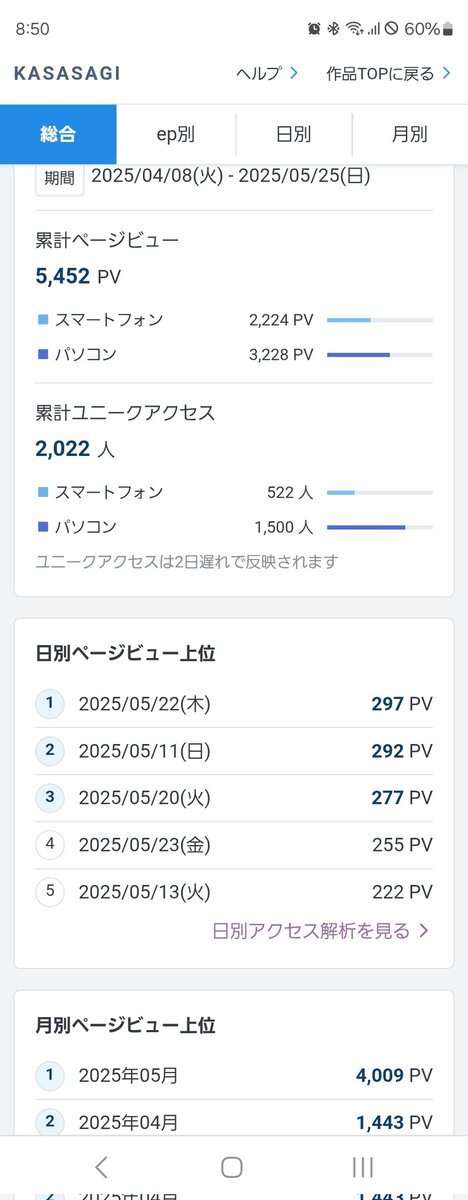Tap the Android home button icon
Image resolution: width=468 pixels, height=1200 pixels.
click(232, 1167)
